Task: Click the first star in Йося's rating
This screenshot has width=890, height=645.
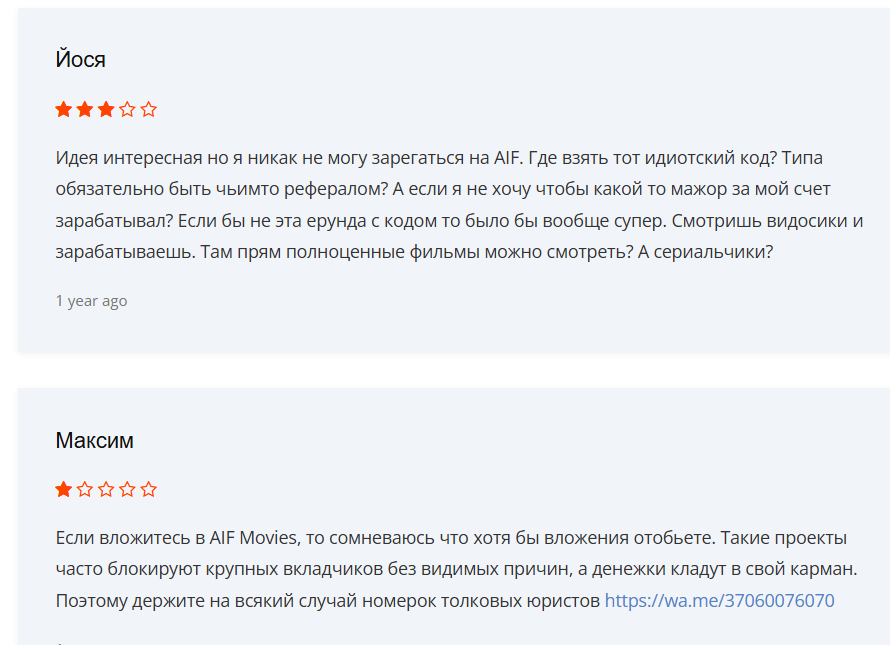Action: 64,109
